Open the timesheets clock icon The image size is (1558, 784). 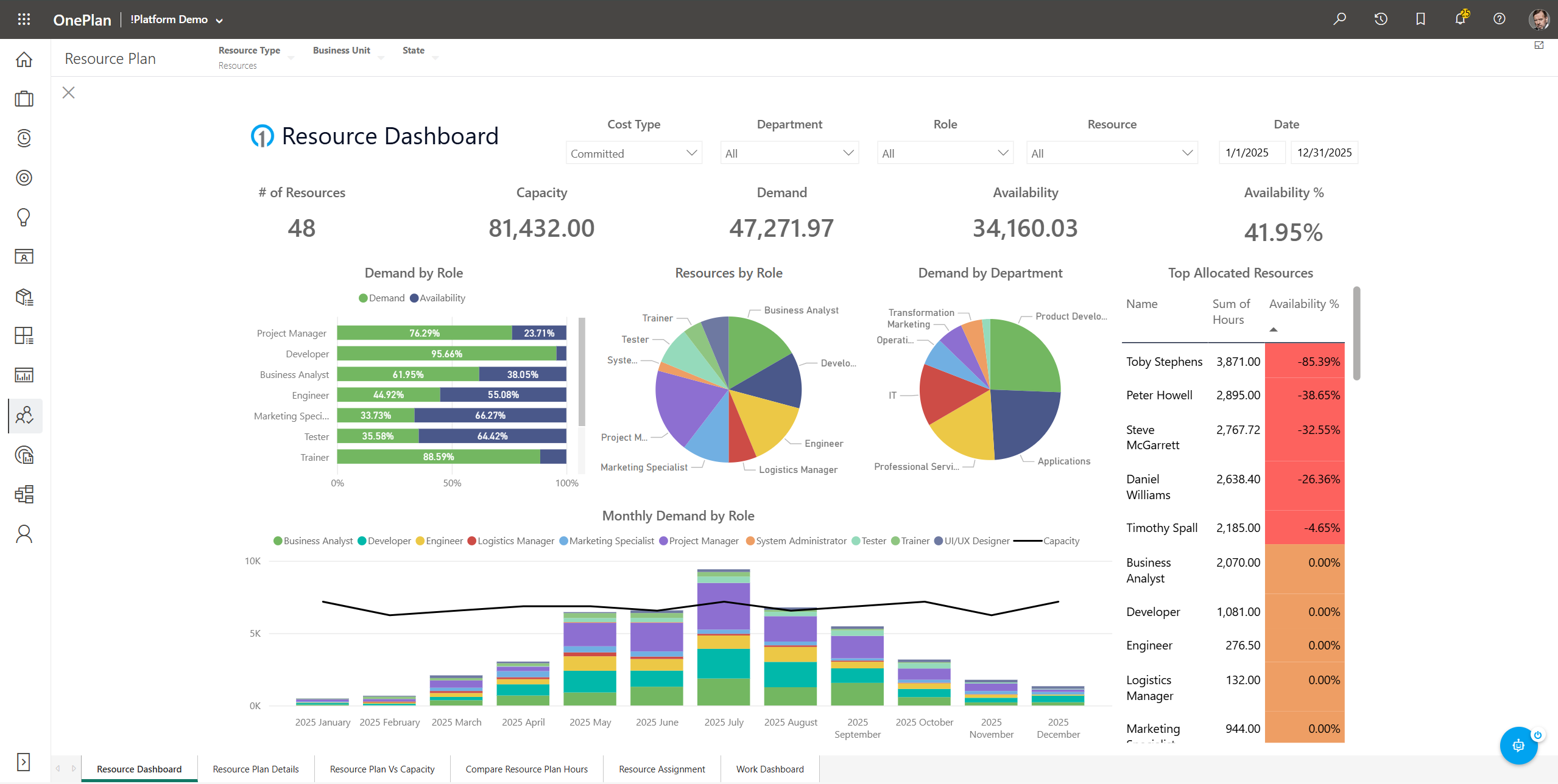(24, 138)
